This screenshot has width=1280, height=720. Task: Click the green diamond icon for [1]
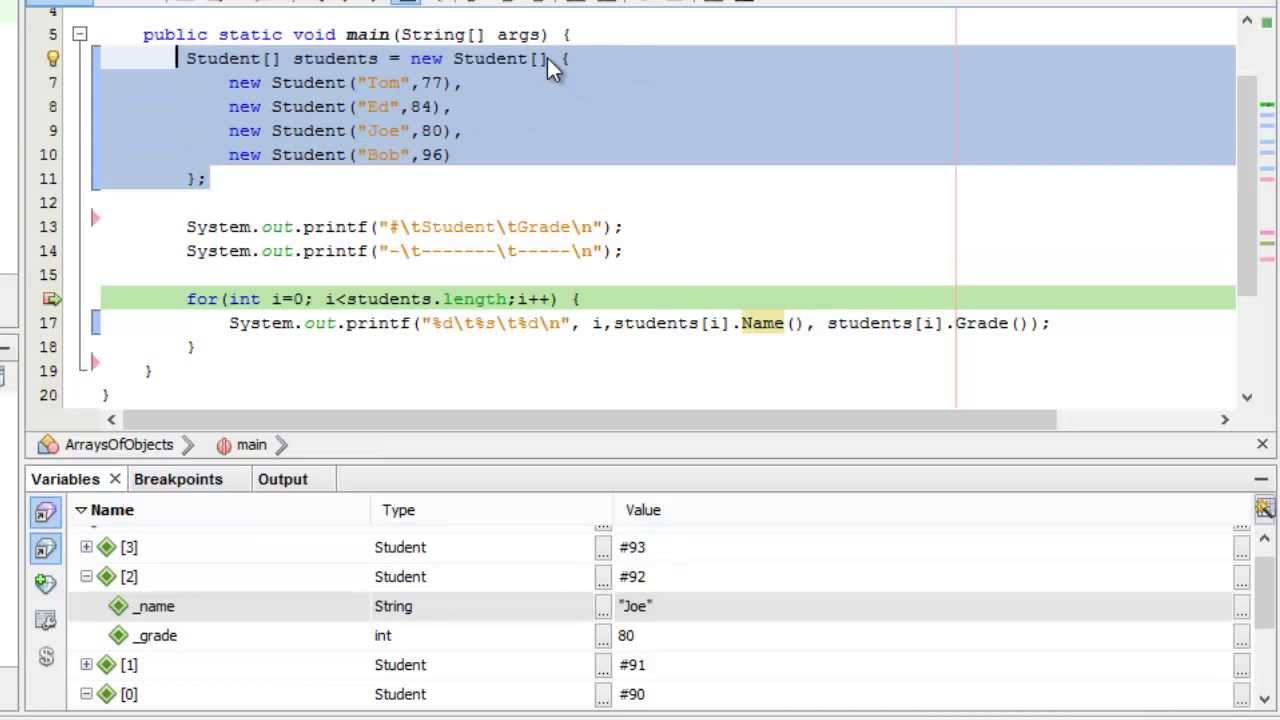107,665
